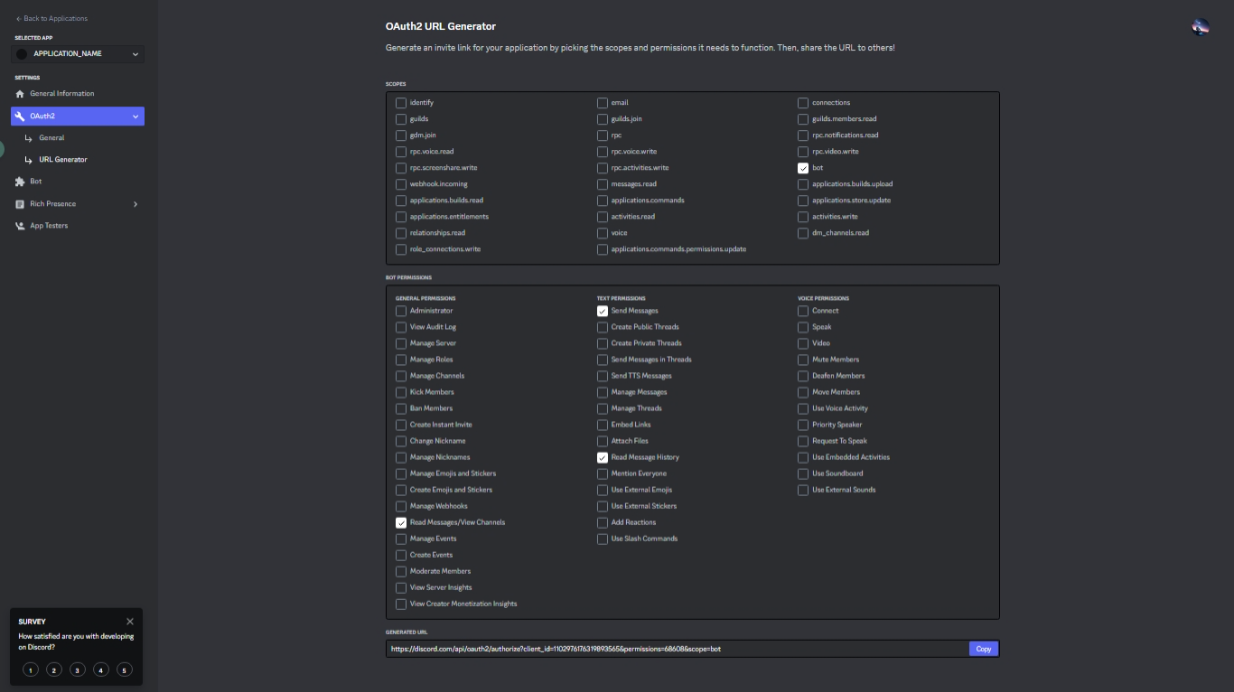Enable Send TTS Messages permission
The image size is (1234, 692).
[x=602, y=376]
